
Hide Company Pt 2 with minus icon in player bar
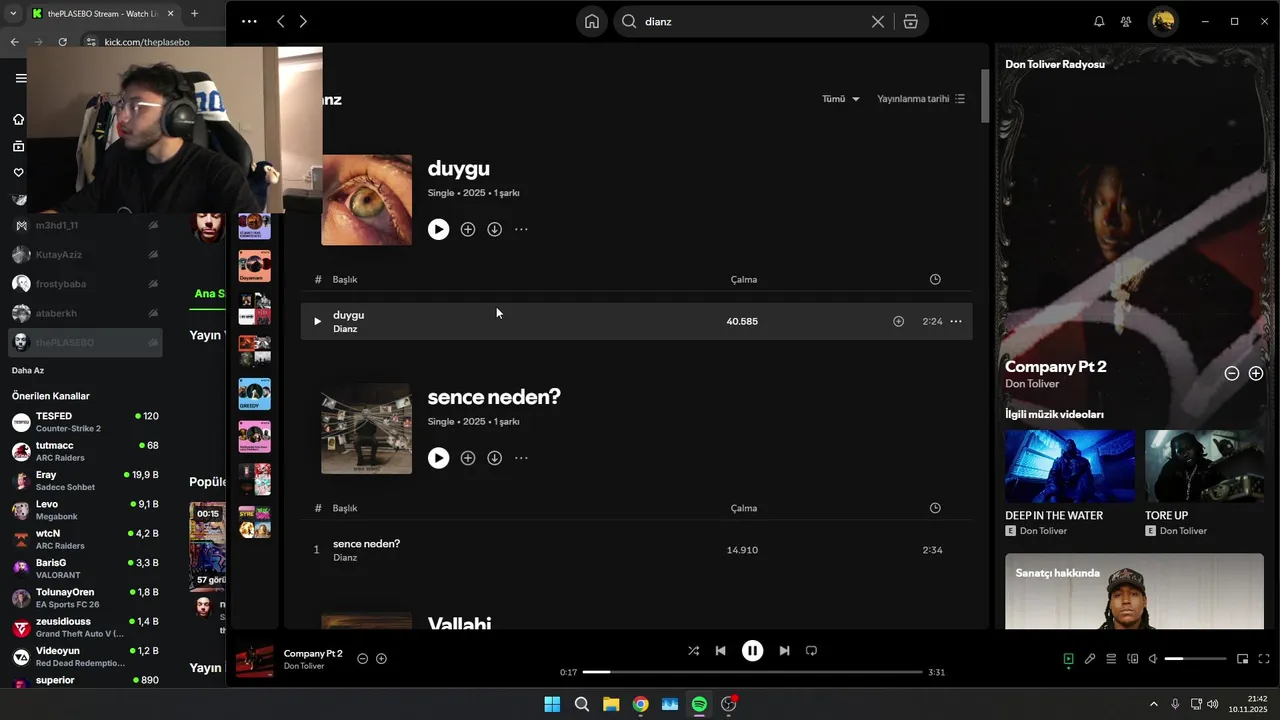coord(362,659)
